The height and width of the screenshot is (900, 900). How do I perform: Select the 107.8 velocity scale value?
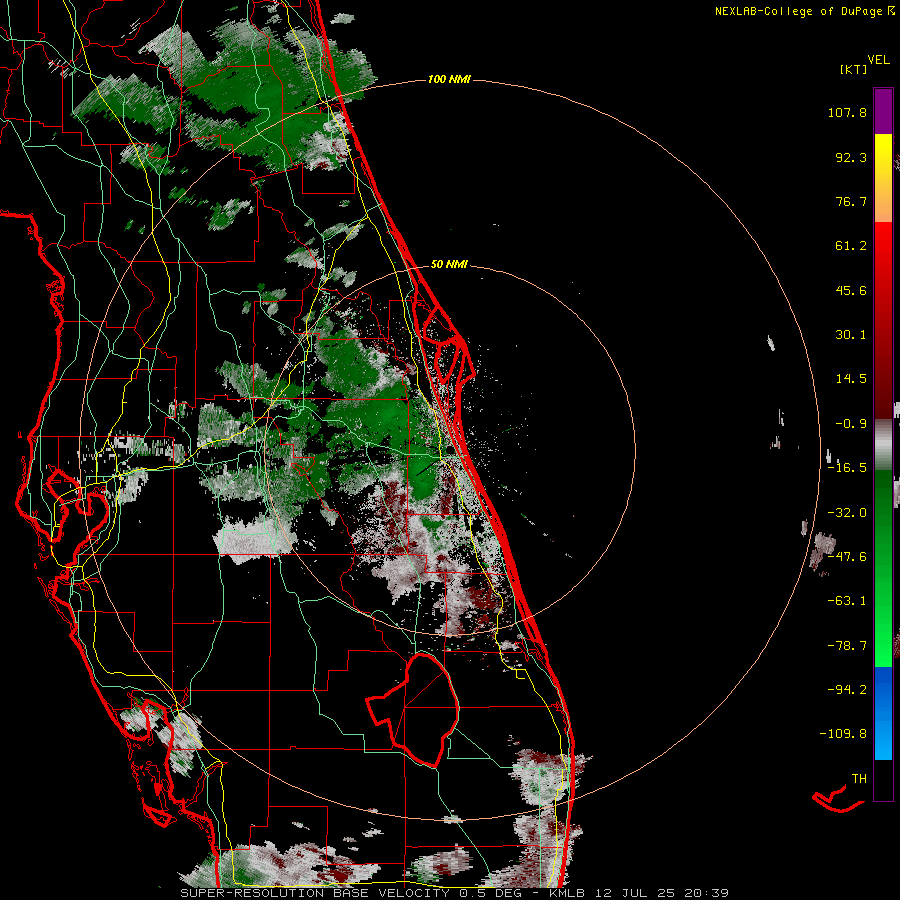tap(847, 112)
